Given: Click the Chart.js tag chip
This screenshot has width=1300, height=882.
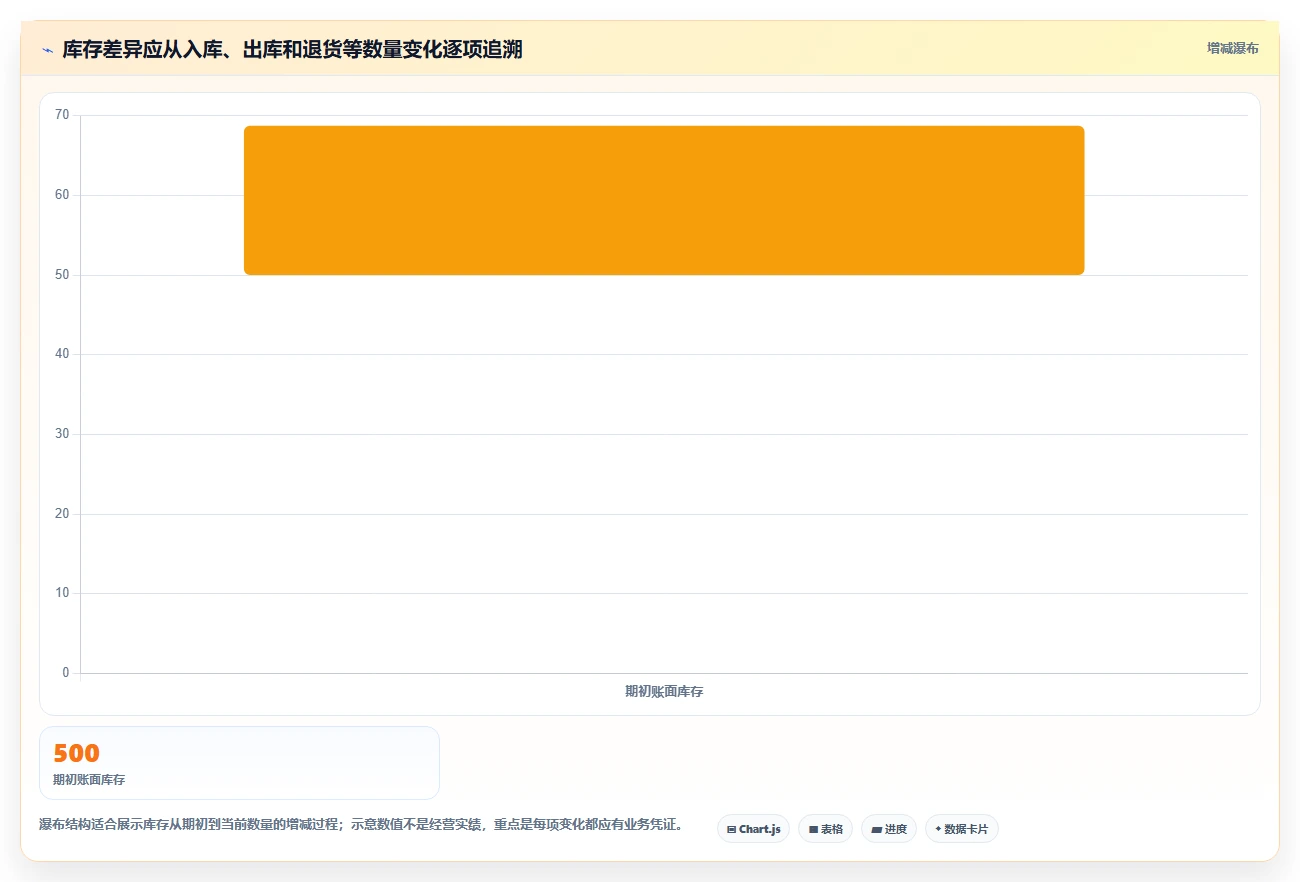Looking at the screenshot, I should click(x=753, y=829).
